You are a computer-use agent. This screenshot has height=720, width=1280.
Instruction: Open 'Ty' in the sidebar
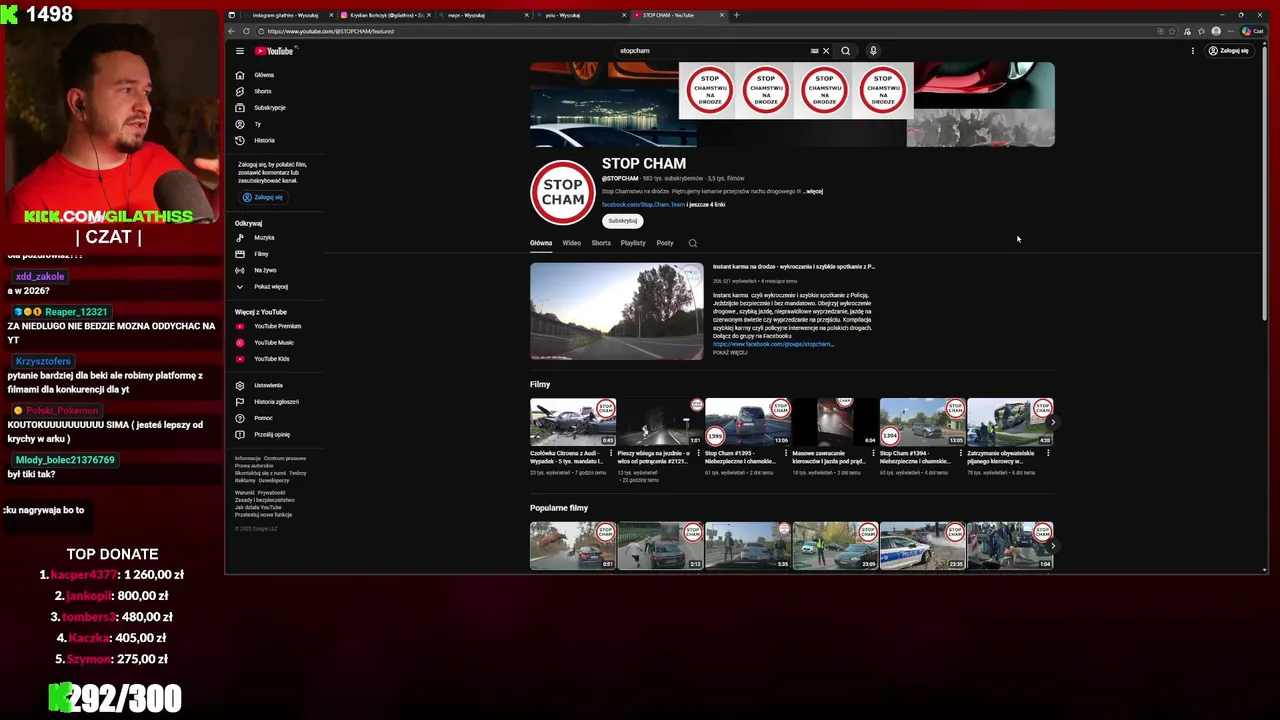[257, 124]
